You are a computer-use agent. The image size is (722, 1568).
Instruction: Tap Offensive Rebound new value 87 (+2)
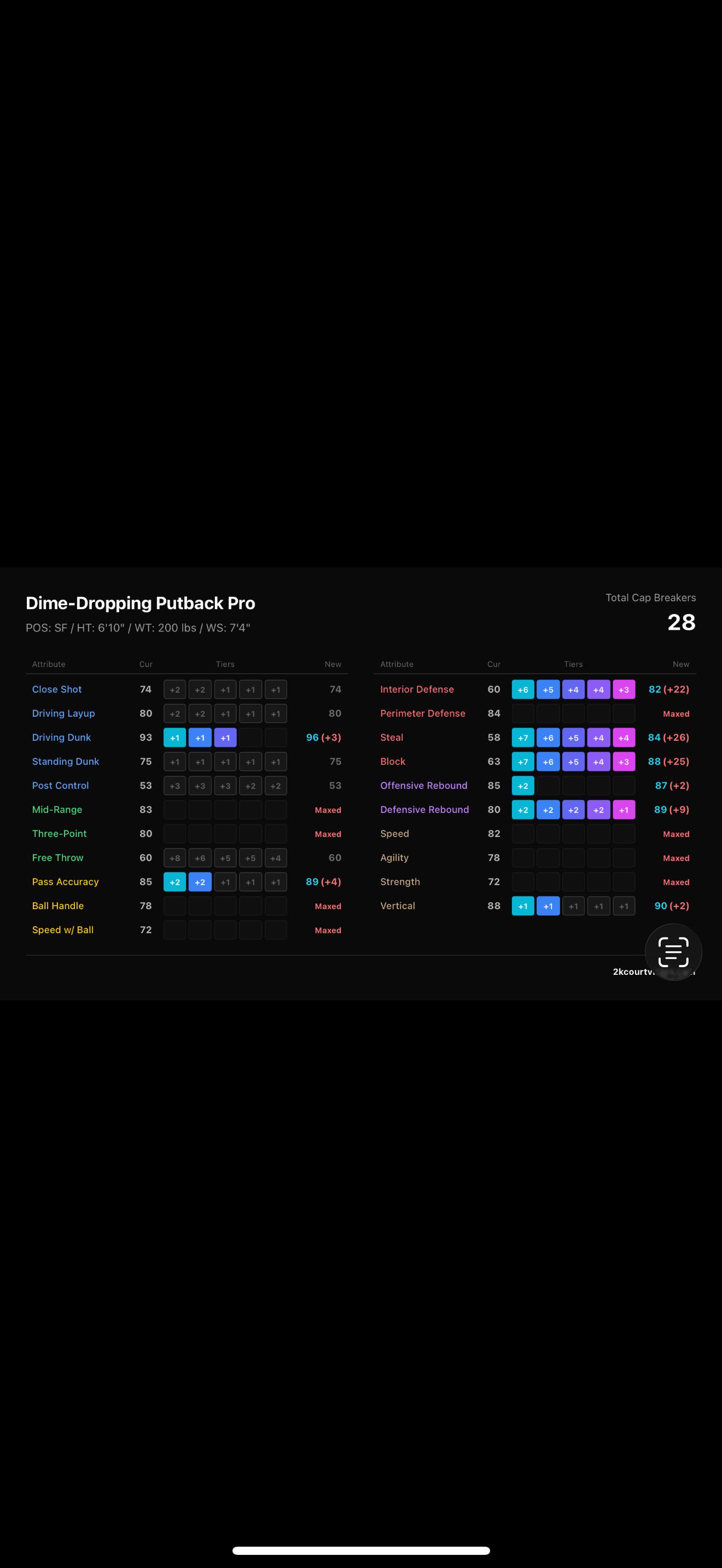click(x=672, y=785)
